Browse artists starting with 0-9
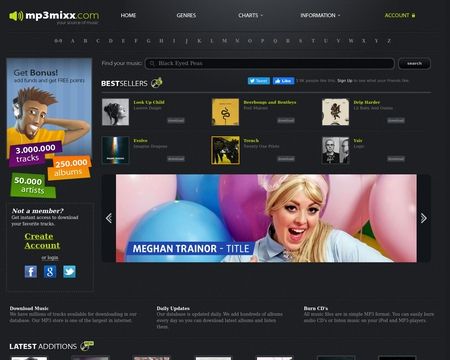 tap(58, 41)
